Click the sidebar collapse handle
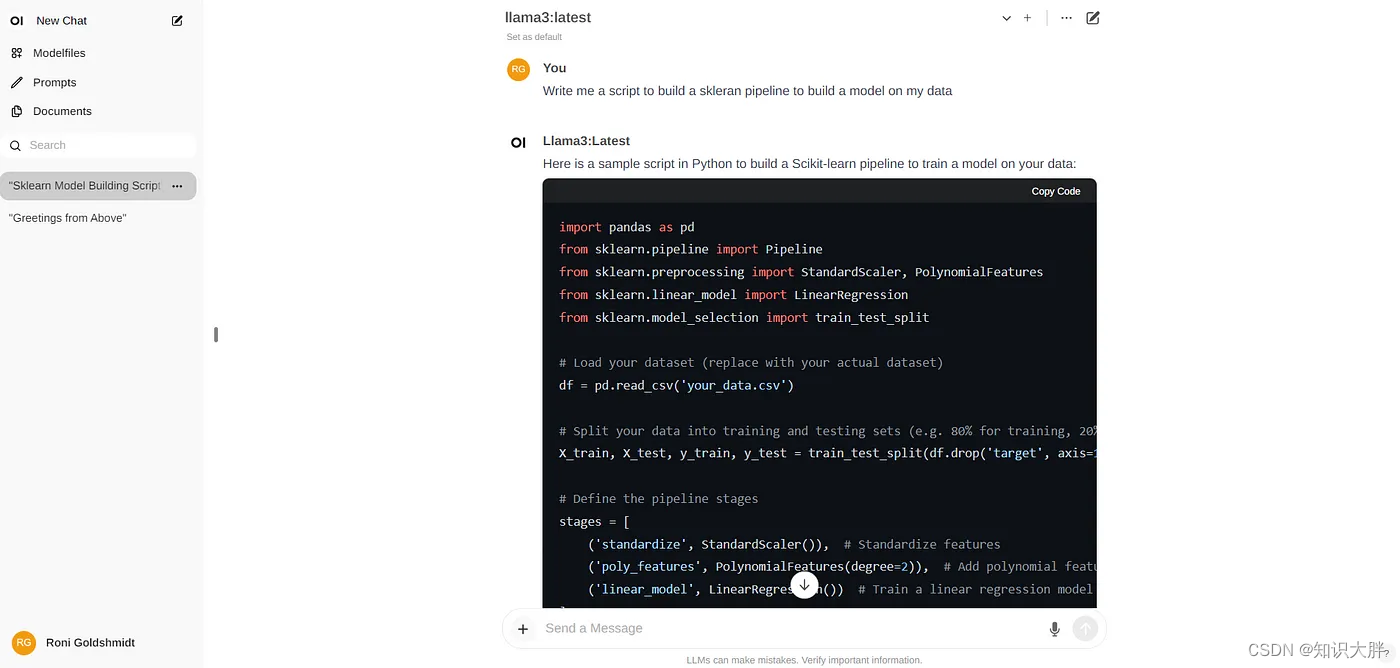 216,335
